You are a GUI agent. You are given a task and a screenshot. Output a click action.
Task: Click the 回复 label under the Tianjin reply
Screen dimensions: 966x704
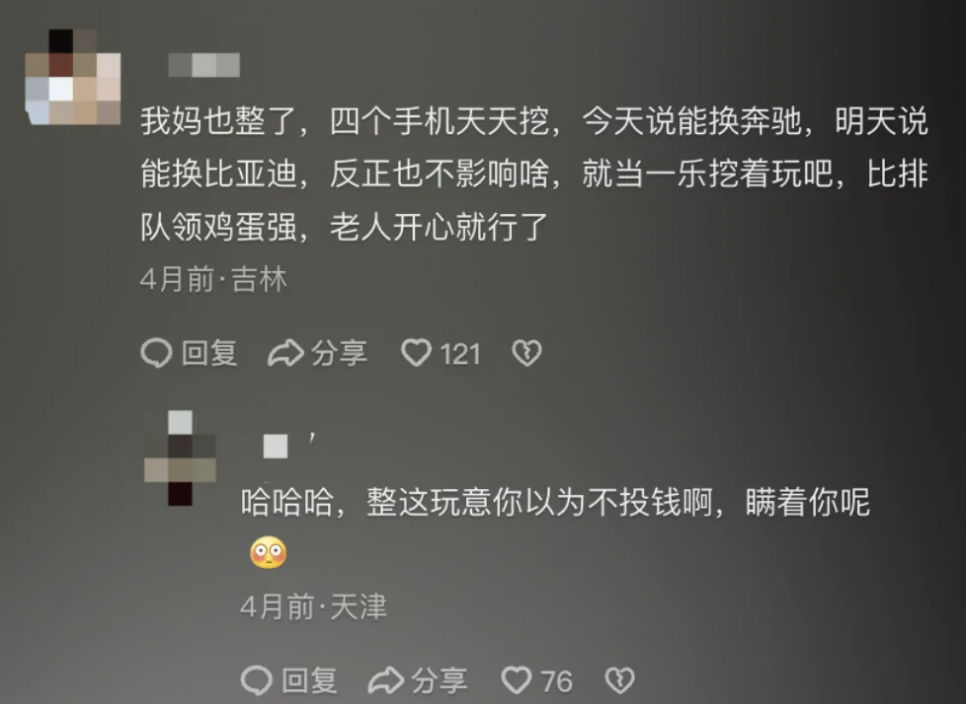309,680
